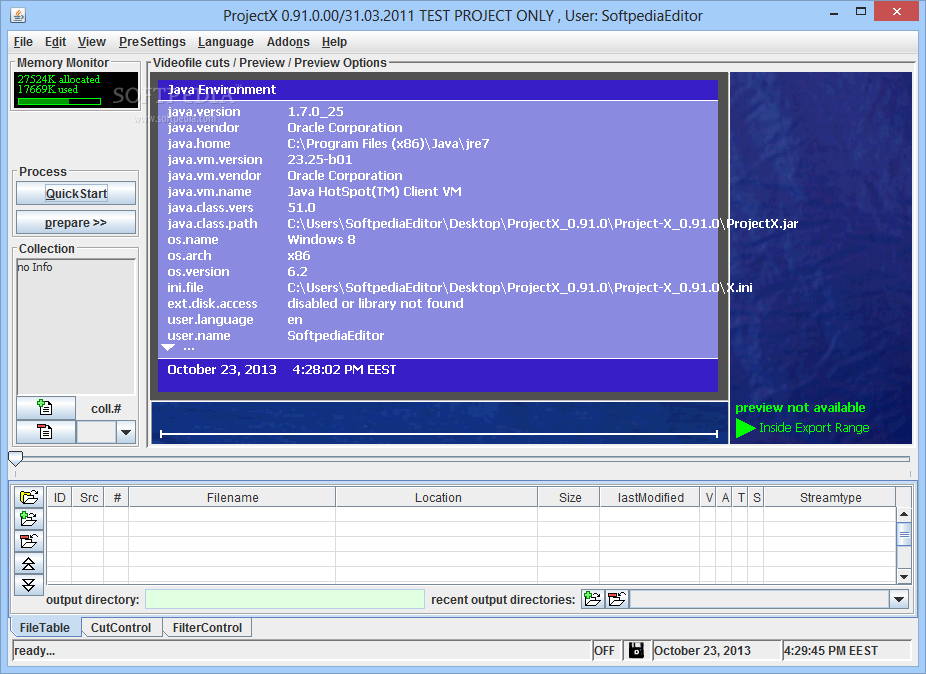Click the Streamtype column header

[x=830, y=497]
